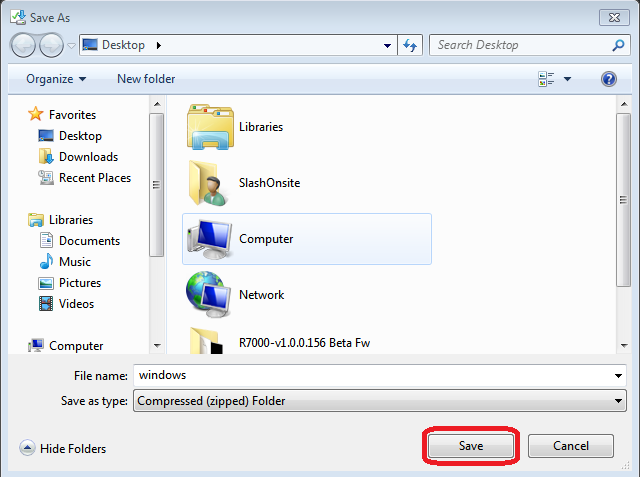Click the New folder button

click(146, 79)
